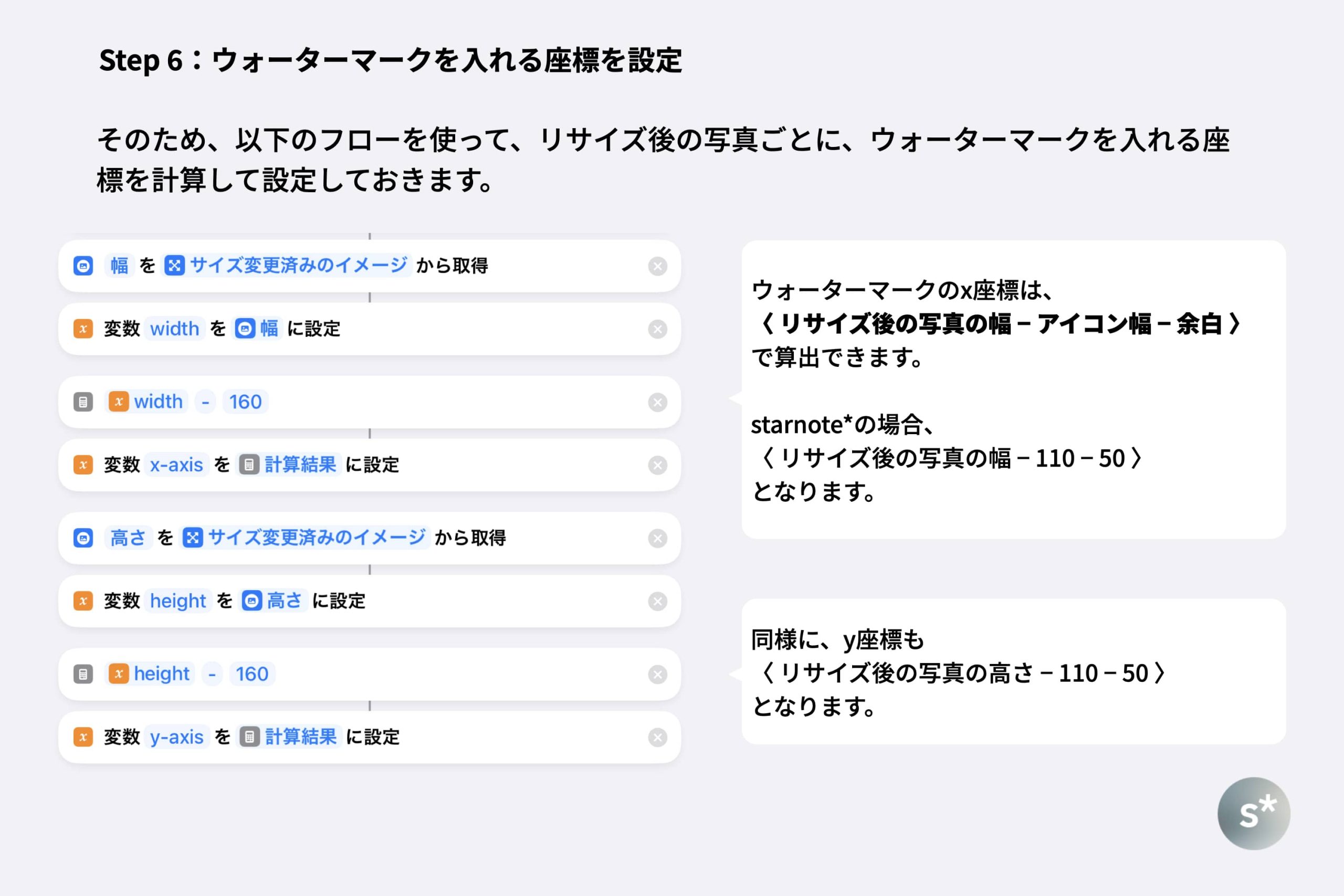Click the image icon on the get-height action

pos(83,537)
